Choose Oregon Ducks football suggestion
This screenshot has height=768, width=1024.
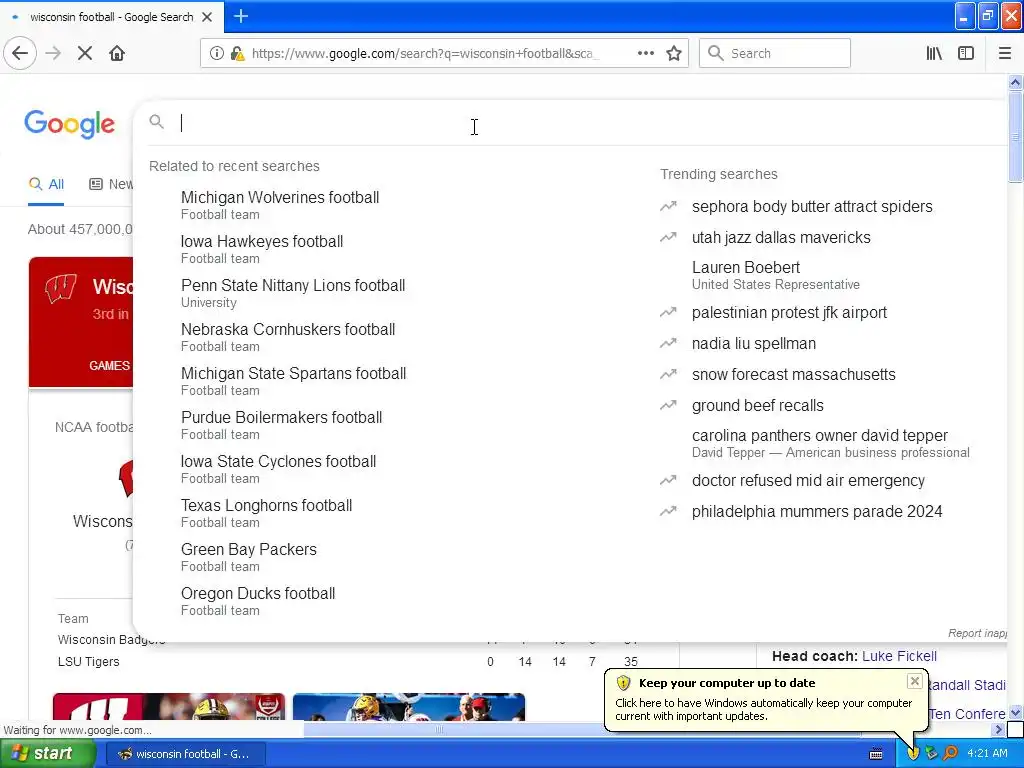coord(258,601)
